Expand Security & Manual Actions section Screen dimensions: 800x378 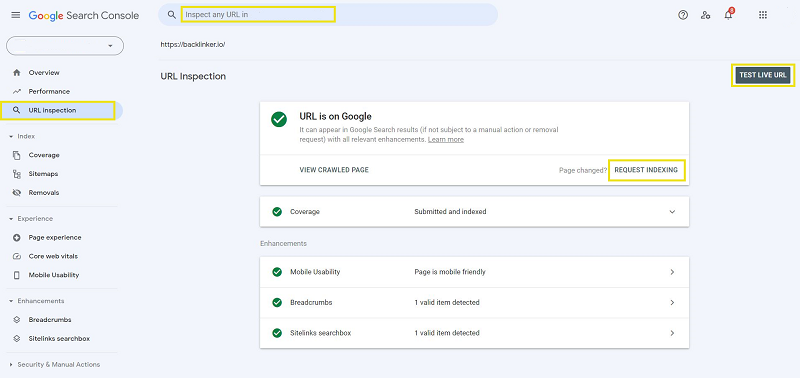11,365
